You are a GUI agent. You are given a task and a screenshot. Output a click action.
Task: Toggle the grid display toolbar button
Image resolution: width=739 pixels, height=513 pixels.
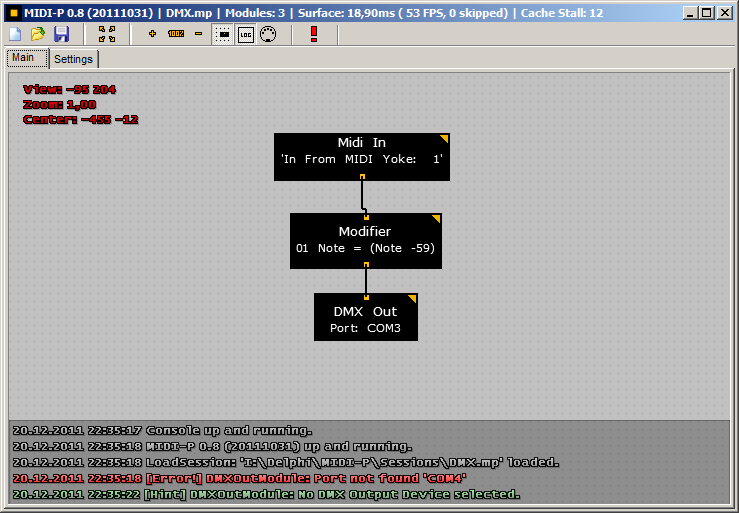click(223, 34)
